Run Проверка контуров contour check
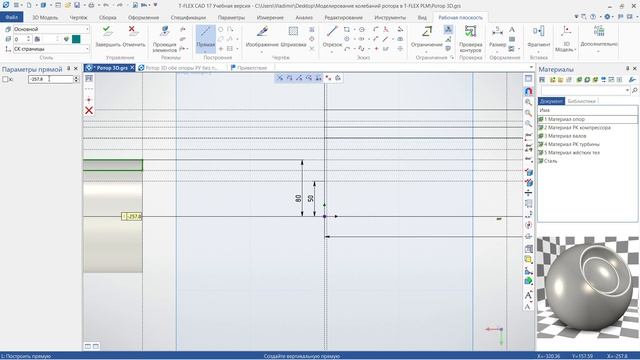This screenshot has width=640, height=360. coord(470,39)
